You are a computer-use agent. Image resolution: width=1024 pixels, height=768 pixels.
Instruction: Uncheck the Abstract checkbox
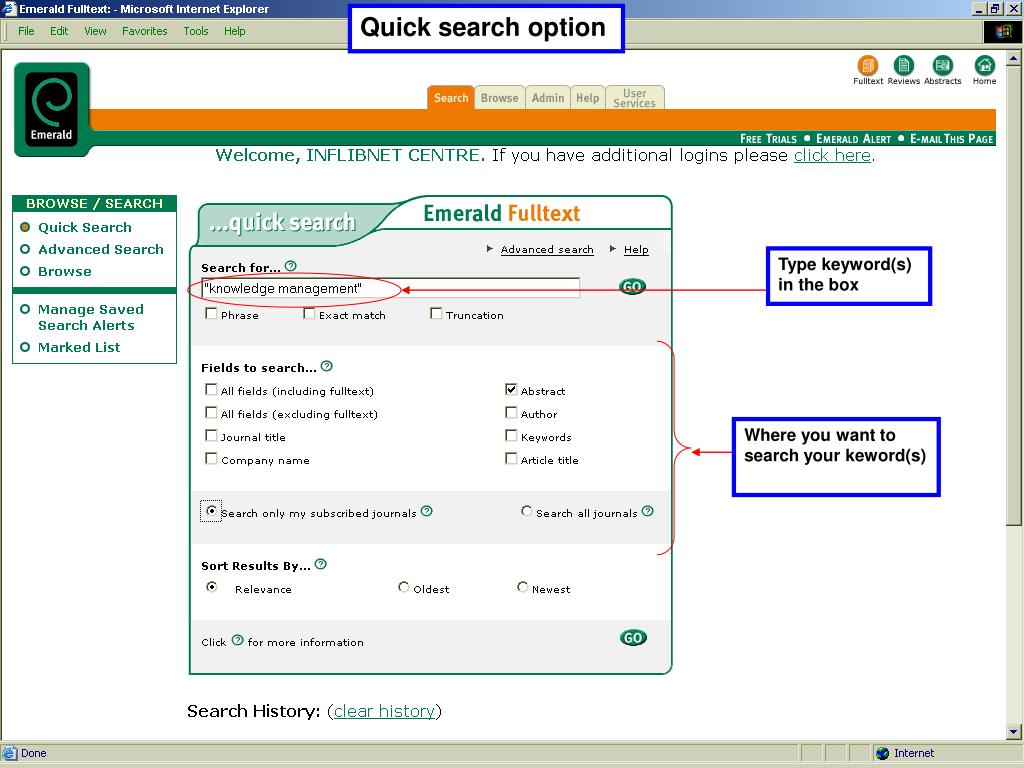point(511,390)
